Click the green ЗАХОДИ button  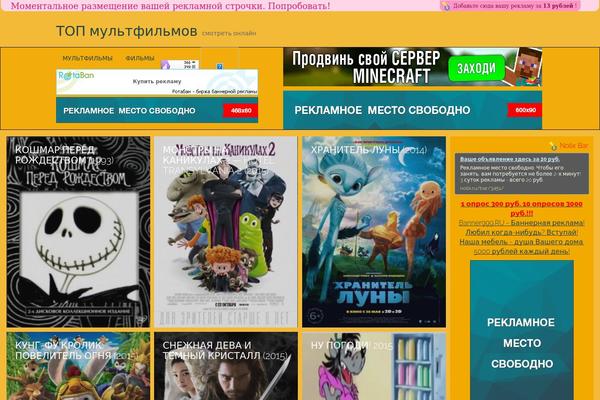point(476,68)
